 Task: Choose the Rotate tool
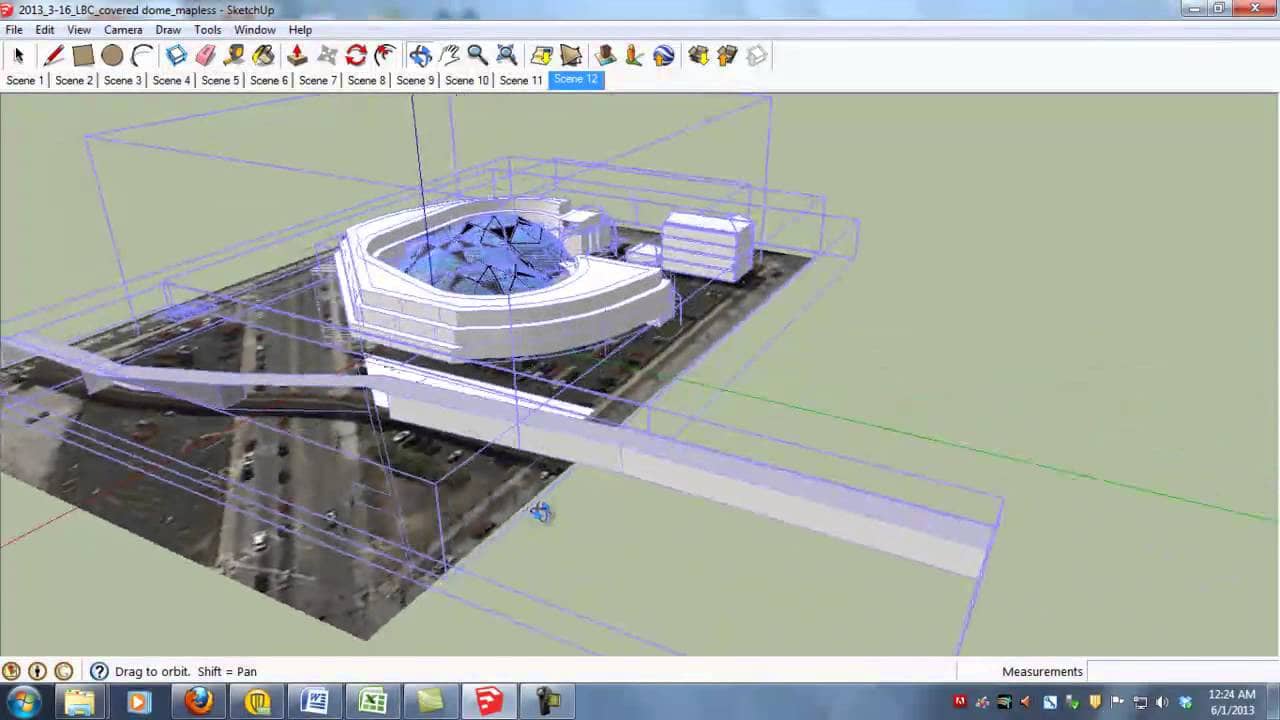click(x=356, y=56)
